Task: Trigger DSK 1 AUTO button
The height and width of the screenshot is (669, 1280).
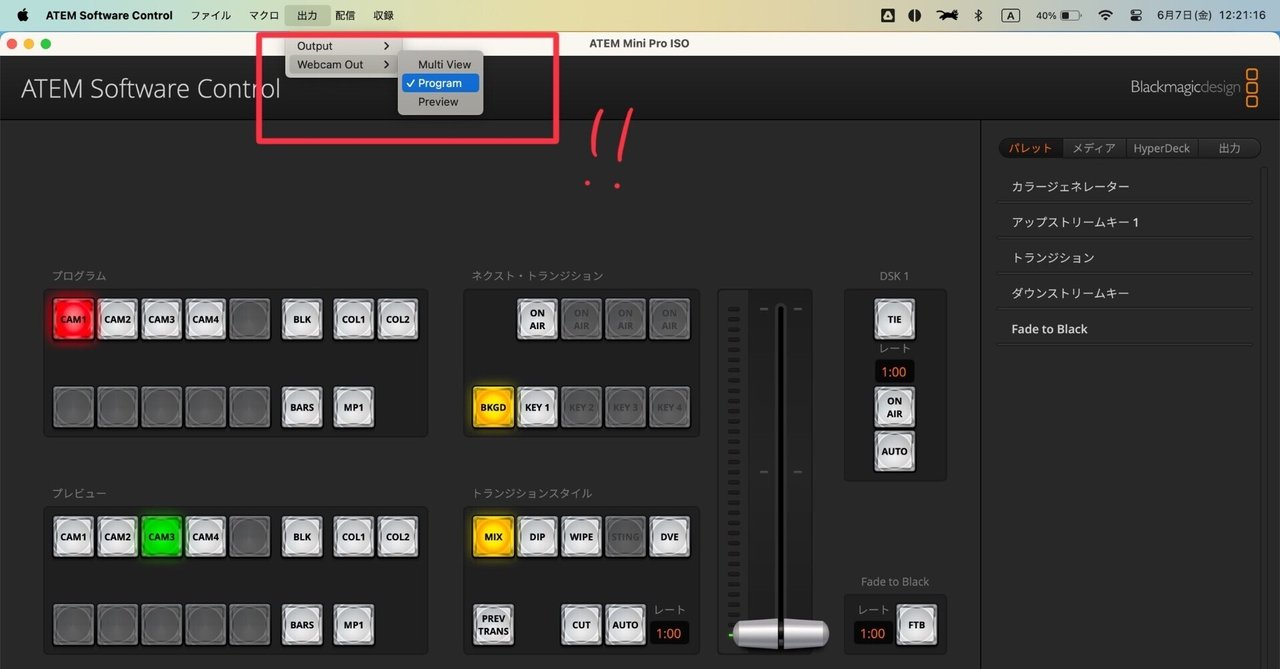Action: (894, 451)
